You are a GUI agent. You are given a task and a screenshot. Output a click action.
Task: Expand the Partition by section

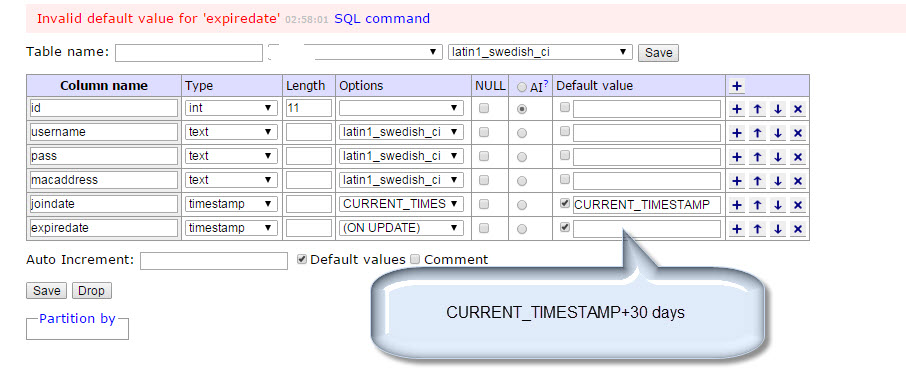point(77,319)
